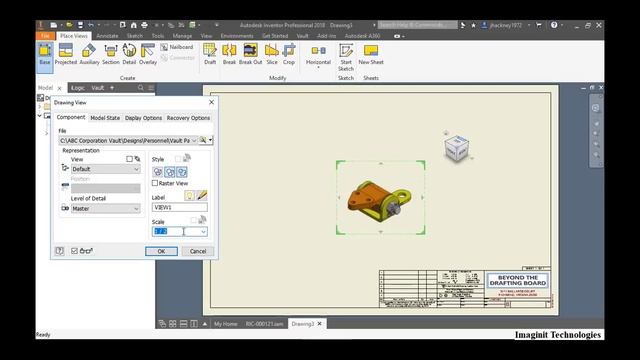This screenshot has height=360, width=640.
Task: Click the Save icon in quick access toolbar
Action: tap(80, 25)
